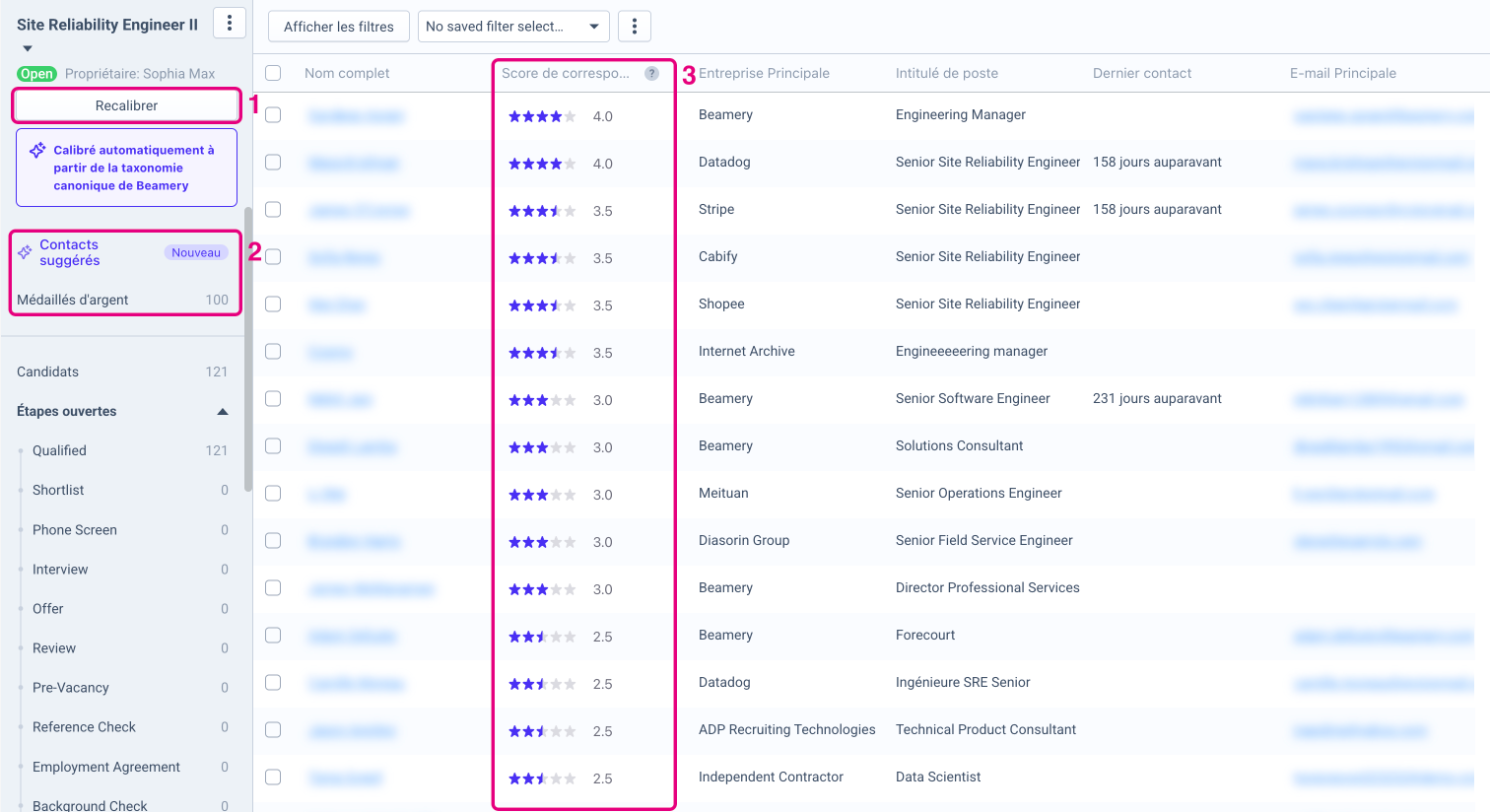The image size is (1490, 812).
Task: Select the Meituan row checkbox
Action: tap(273, 493)
